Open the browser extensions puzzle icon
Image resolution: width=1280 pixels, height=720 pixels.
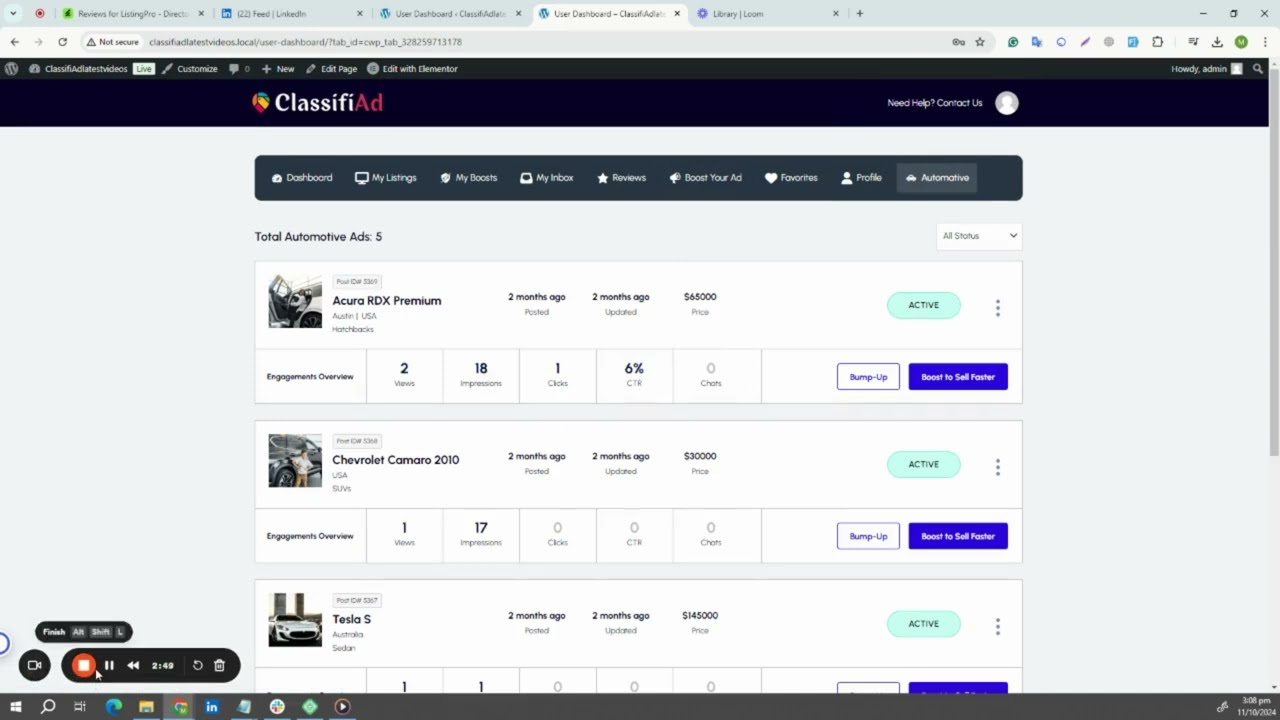tap(1157, 42)
